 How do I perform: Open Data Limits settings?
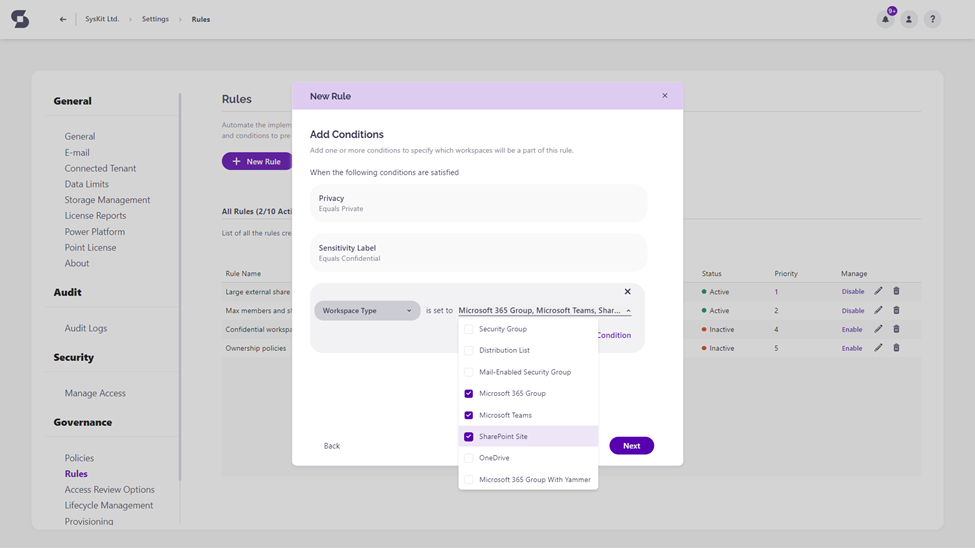click(86, 184)
